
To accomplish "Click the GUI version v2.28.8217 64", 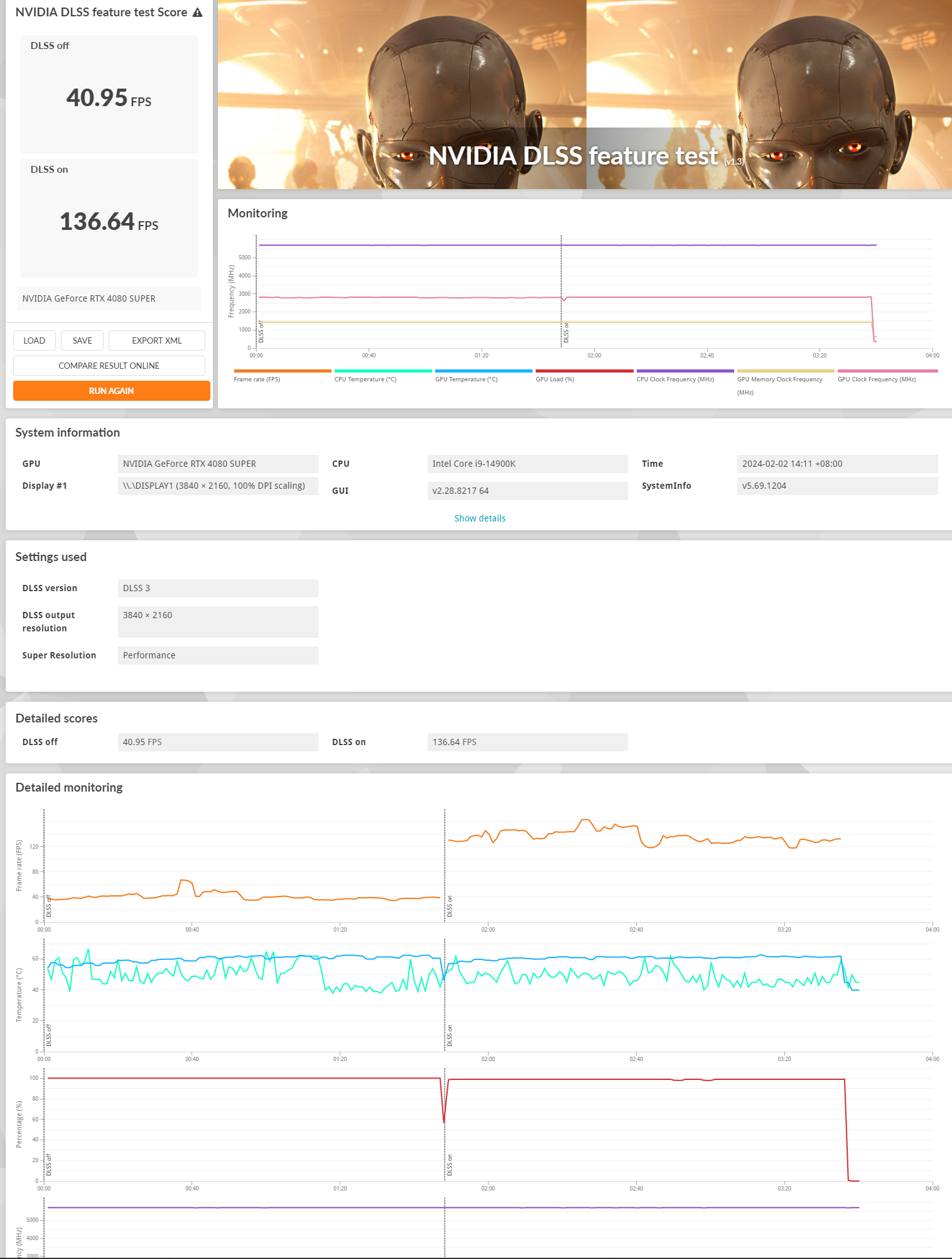I will 527,491.
